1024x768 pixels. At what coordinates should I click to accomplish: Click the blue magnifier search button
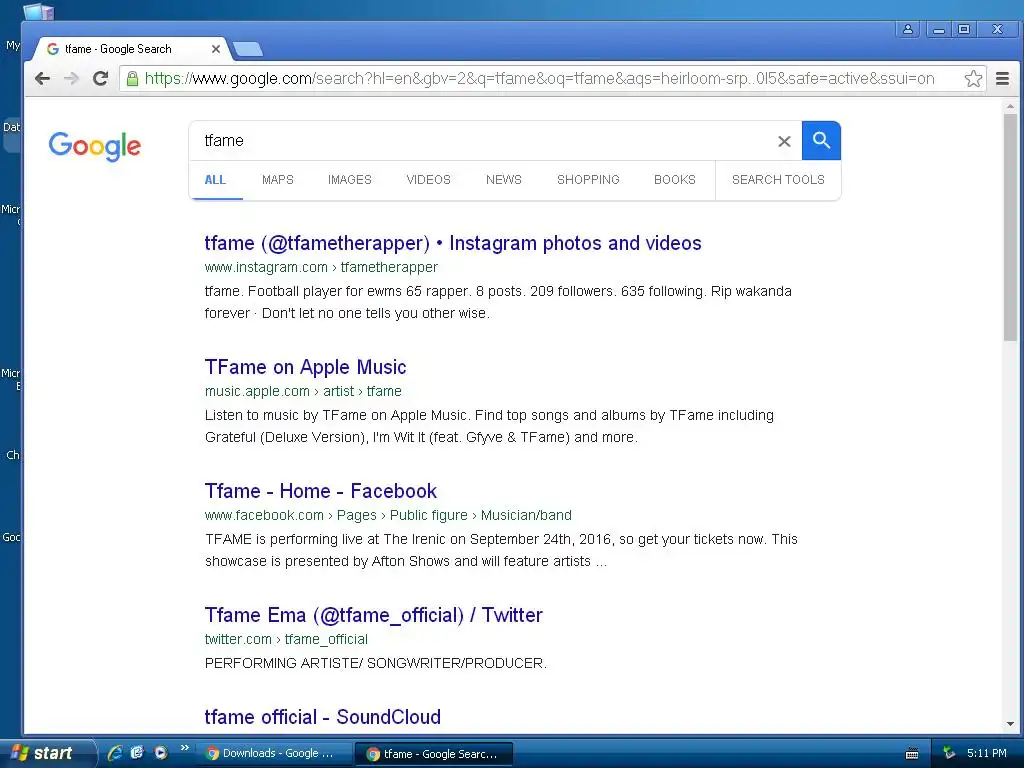[821, 140]
